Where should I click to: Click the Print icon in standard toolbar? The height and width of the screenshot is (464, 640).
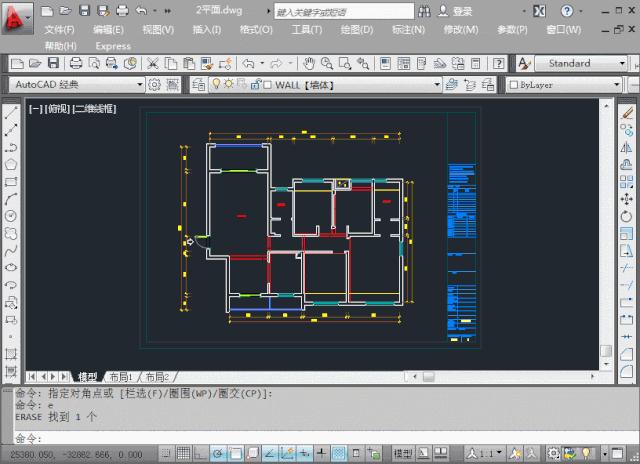(x=76, y=63)
